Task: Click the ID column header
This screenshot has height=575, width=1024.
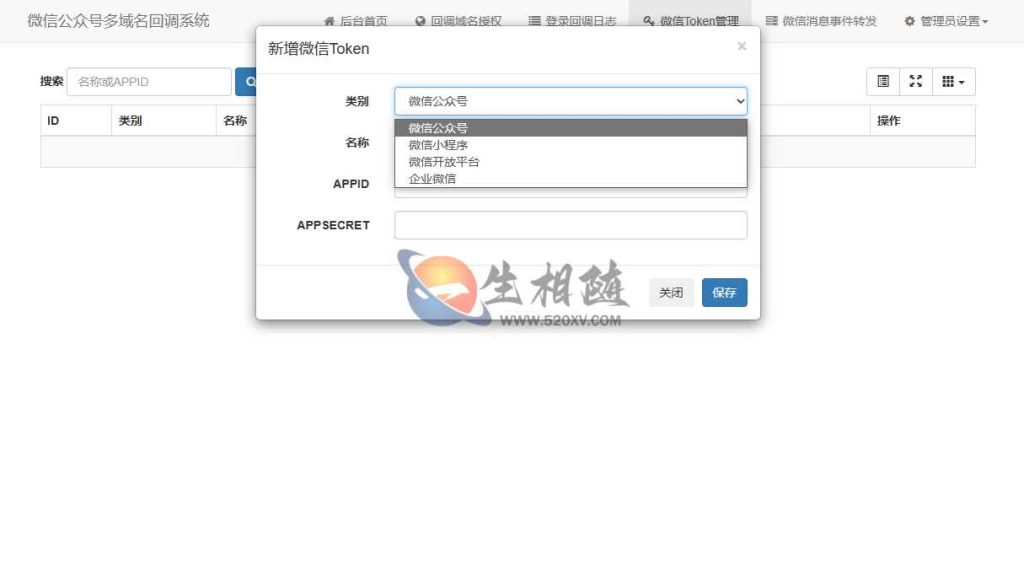Action: pyautogui.click(x=76, y=121)
